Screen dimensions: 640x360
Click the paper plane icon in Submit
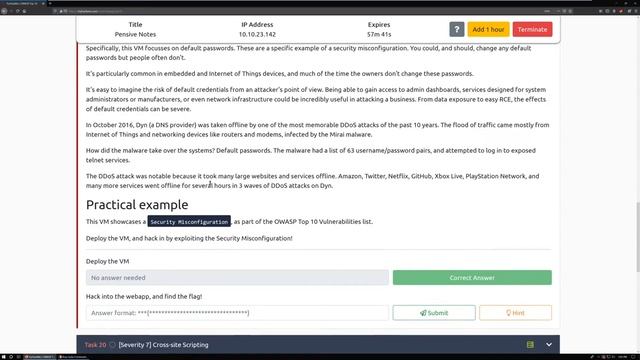tap(423, 313)
